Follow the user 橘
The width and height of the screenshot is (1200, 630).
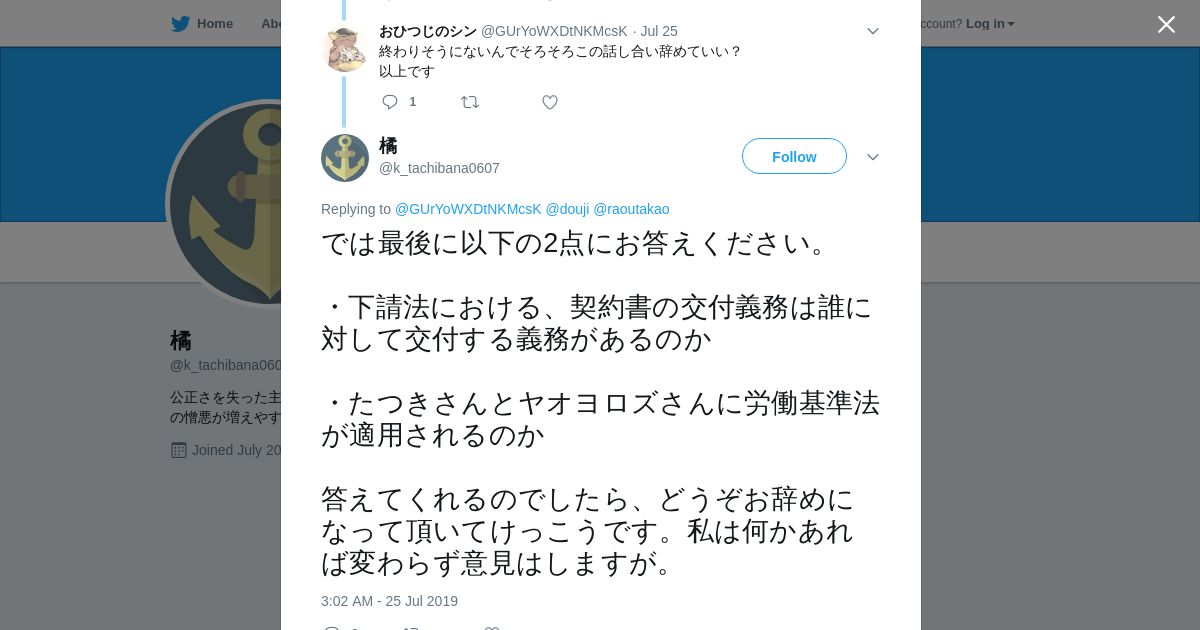click(x=794, y=157)
